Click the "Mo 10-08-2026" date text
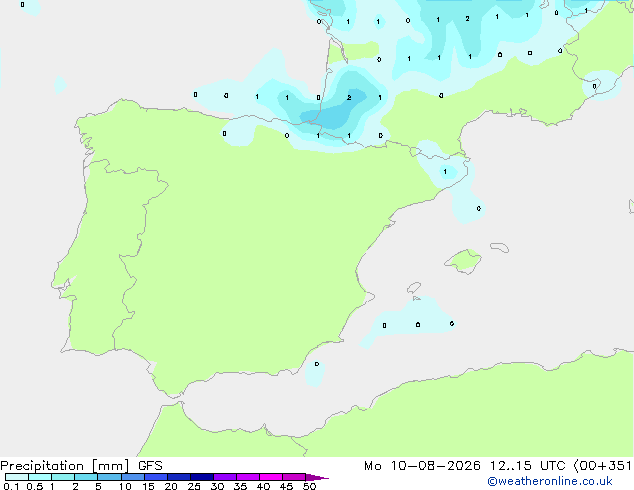Screen dimensions: 634x490 pos(422,466)
